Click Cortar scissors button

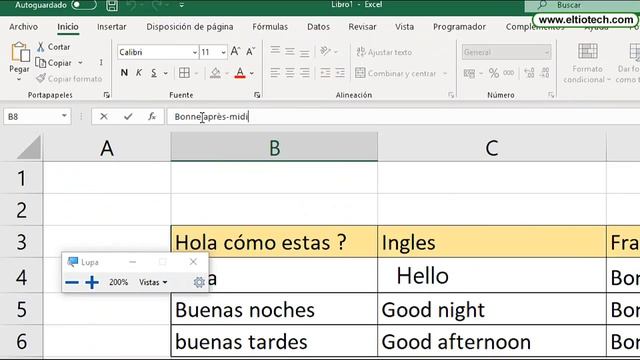pyautogui.click(x=53, y=47)
